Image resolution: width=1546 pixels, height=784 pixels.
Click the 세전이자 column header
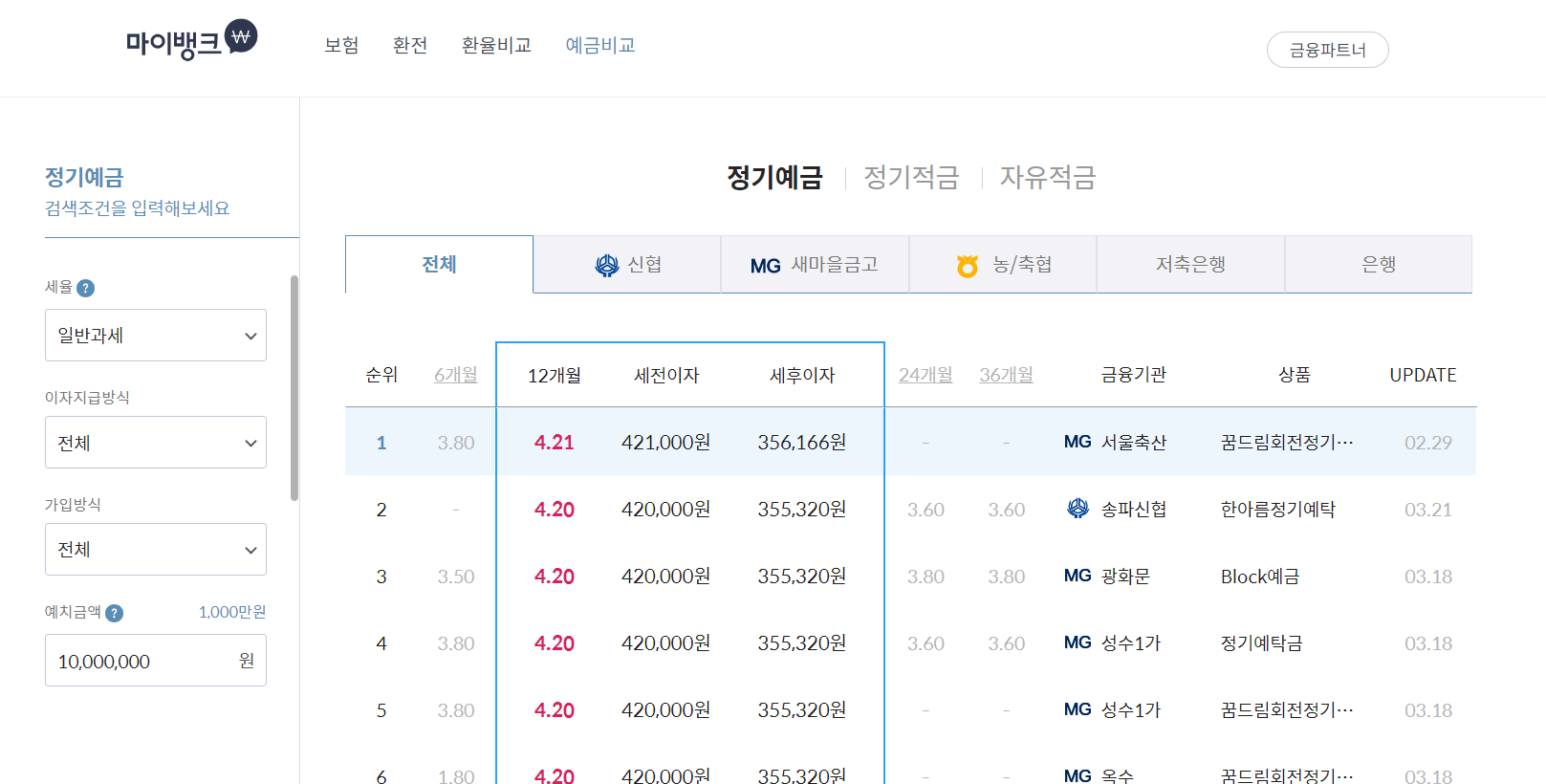click(x=666, y=375)
